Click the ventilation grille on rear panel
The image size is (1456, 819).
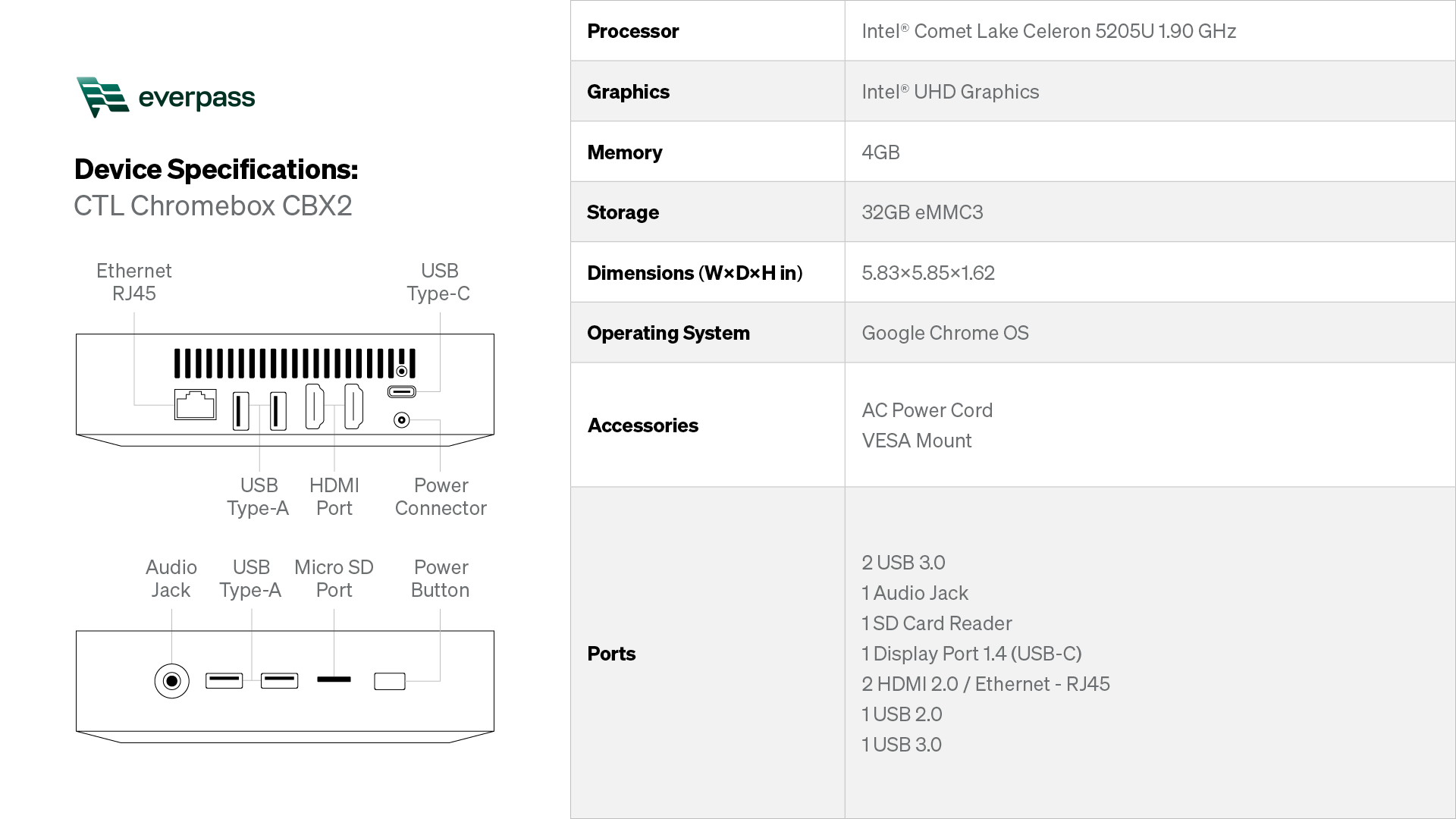pos(295,363)
